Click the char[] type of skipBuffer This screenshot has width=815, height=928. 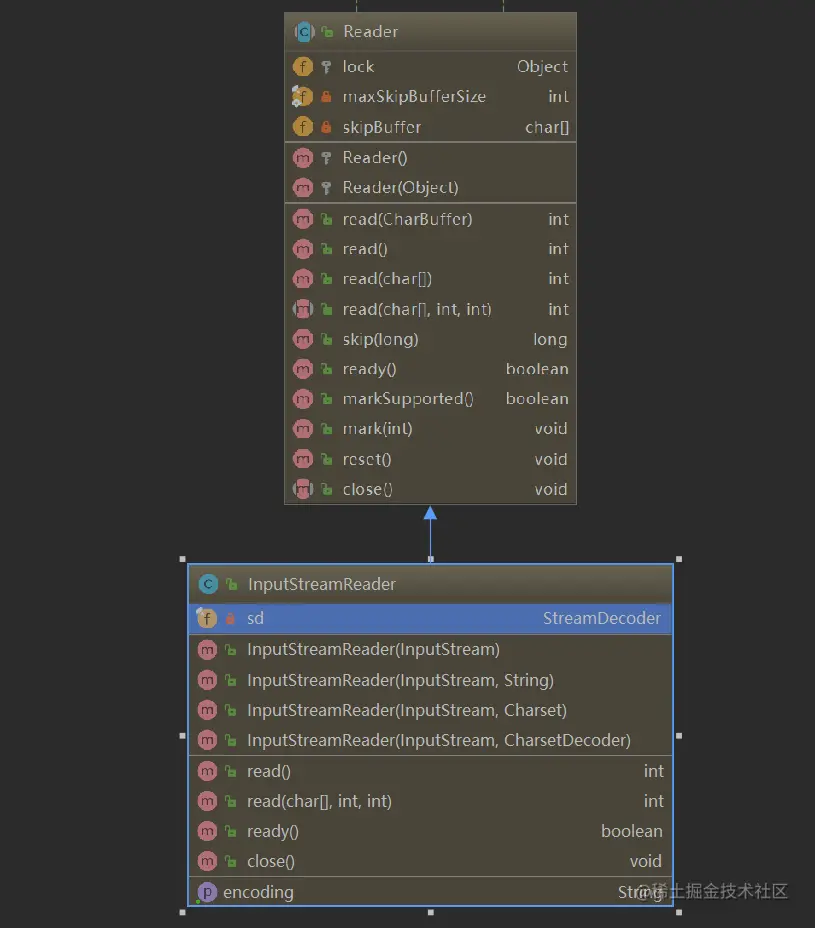547,127
